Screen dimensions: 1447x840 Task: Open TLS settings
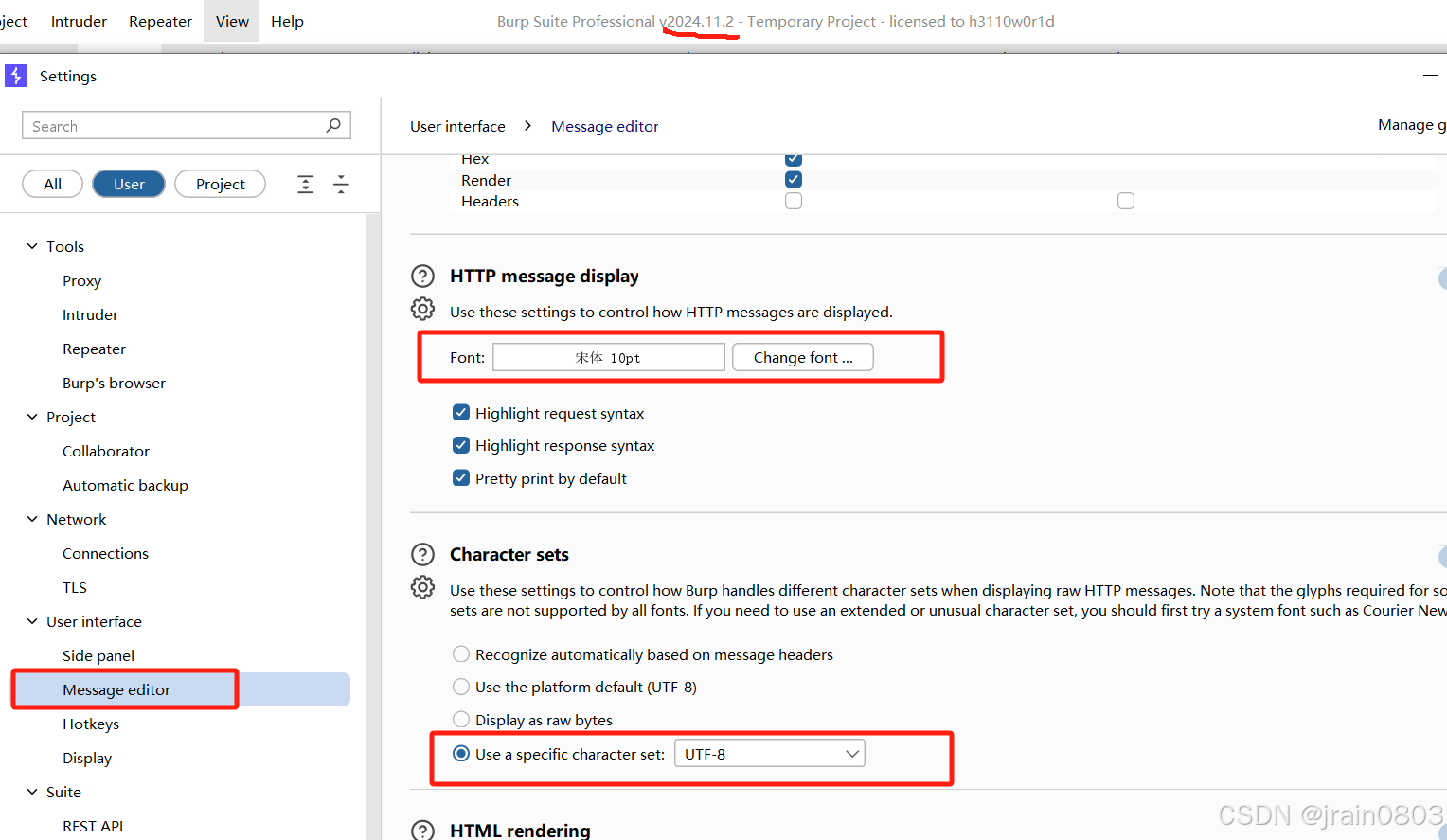pos(75,587)
